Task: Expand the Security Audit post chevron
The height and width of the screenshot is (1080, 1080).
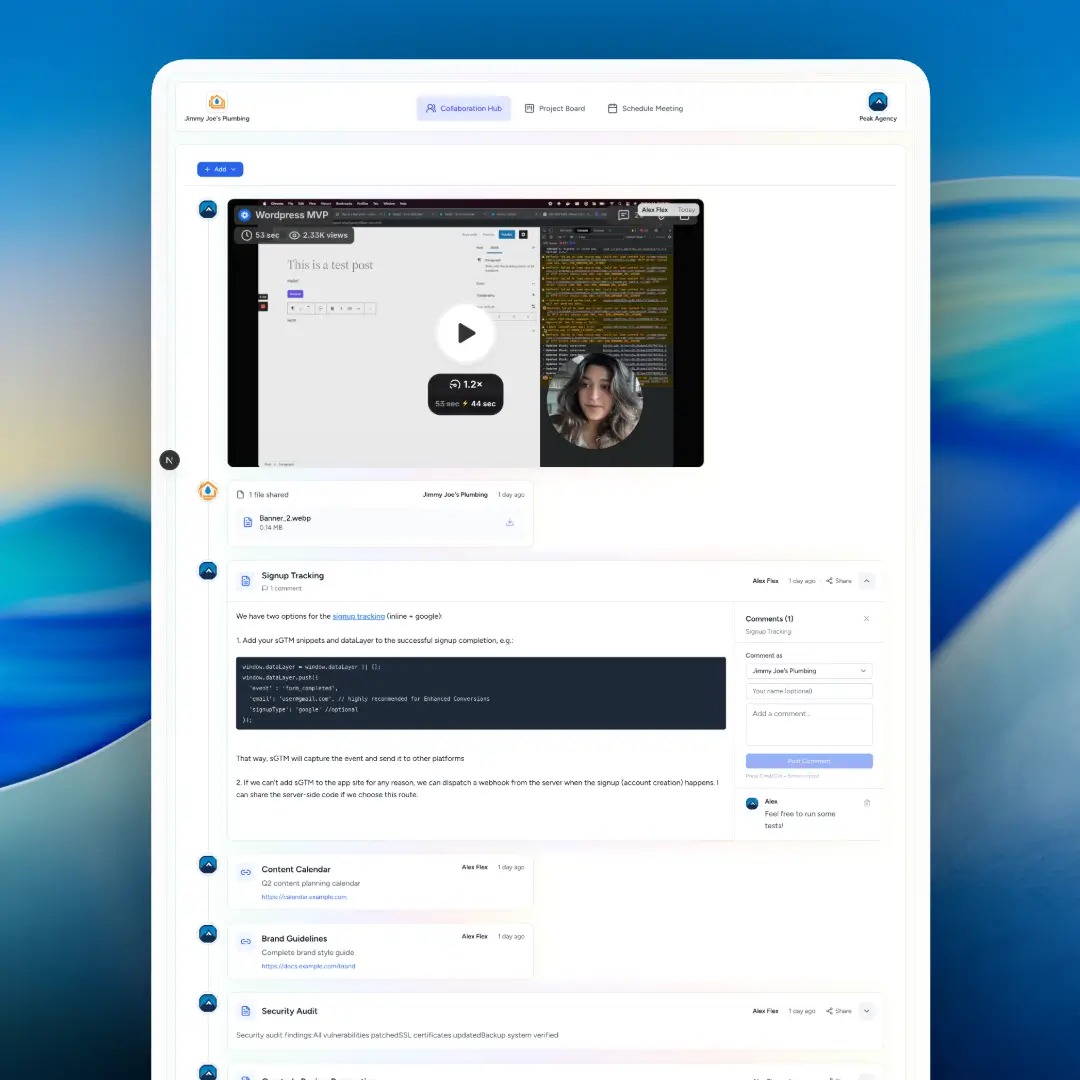Action: click(x=866, y=1011)
